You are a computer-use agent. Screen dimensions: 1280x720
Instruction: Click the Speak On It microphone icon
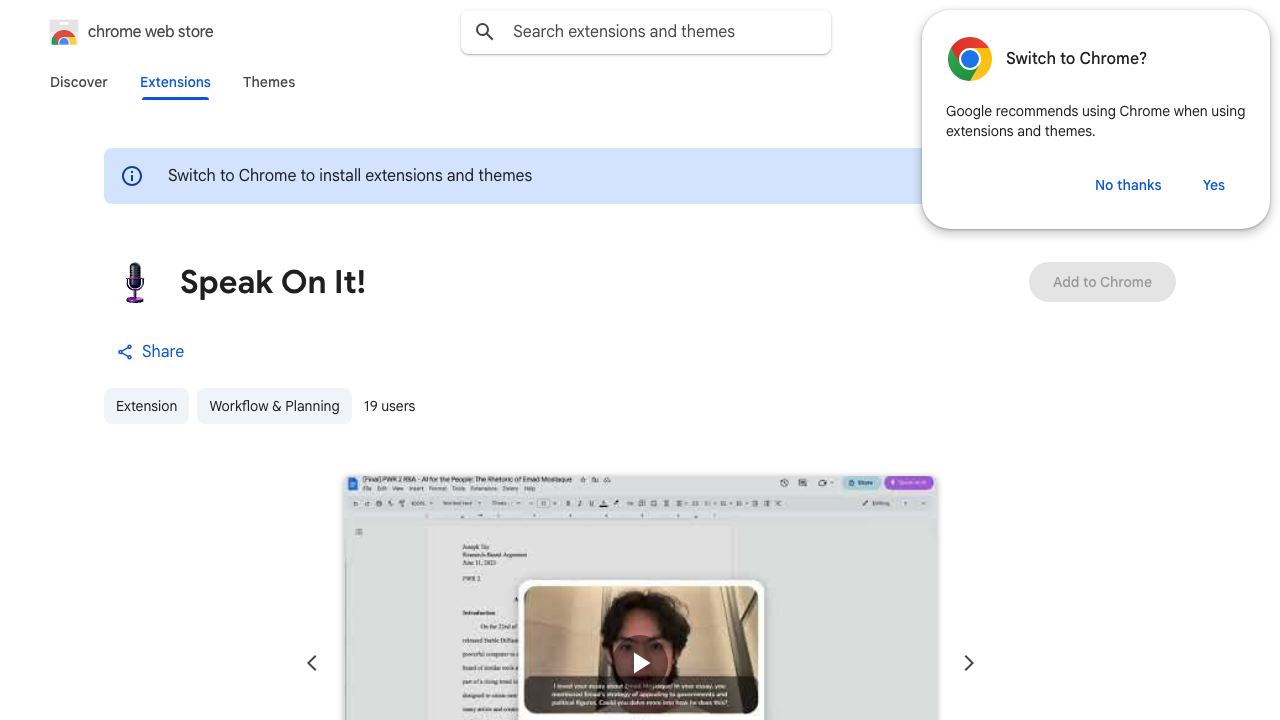[x=135, y=282]
